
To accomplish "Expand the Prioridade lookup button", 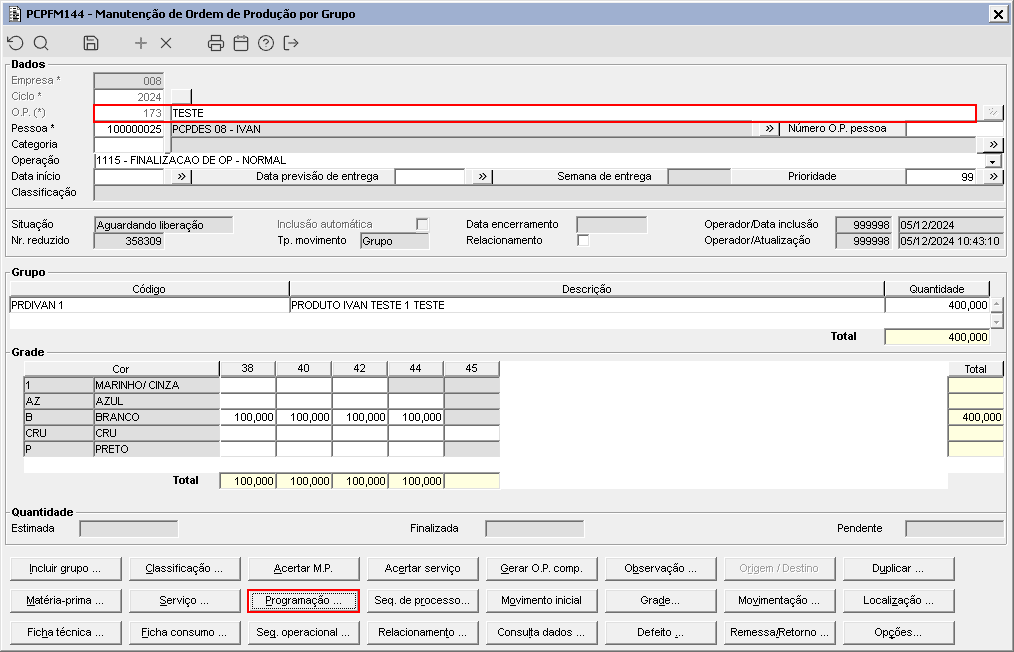I will point(993,177).
